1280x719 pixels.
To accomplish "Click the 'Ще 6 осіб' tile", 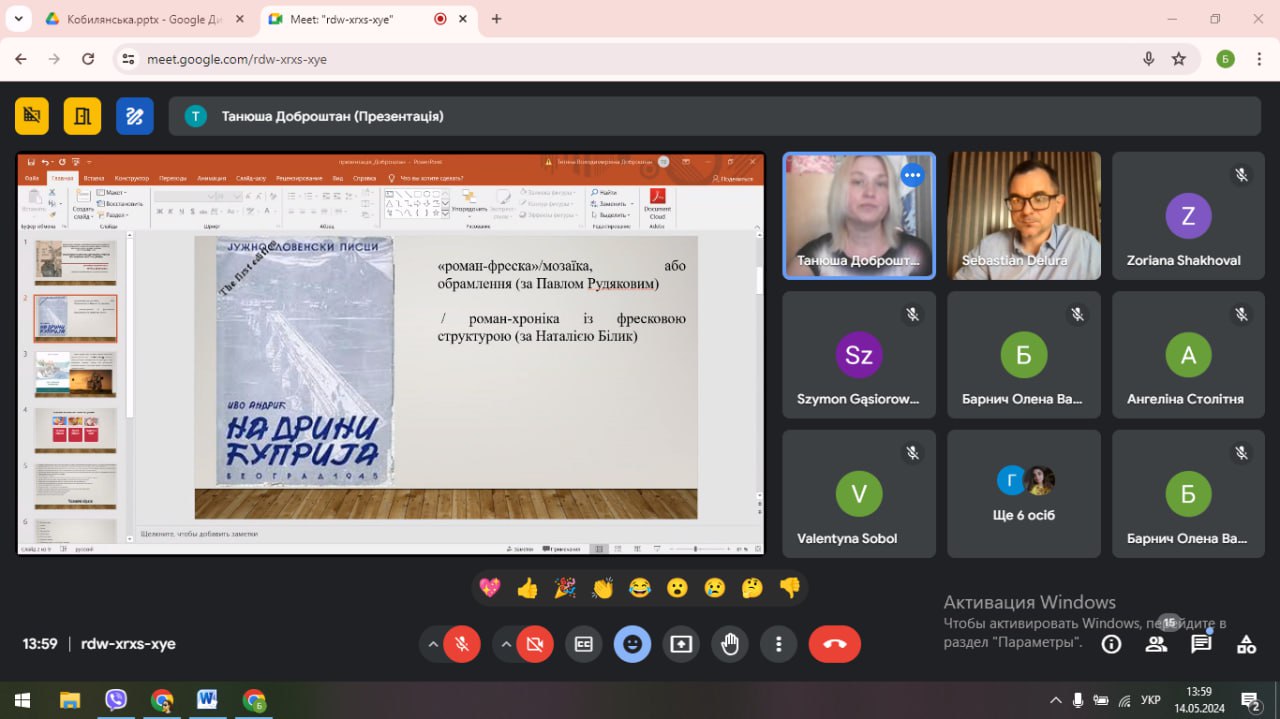I will 1024,494.
